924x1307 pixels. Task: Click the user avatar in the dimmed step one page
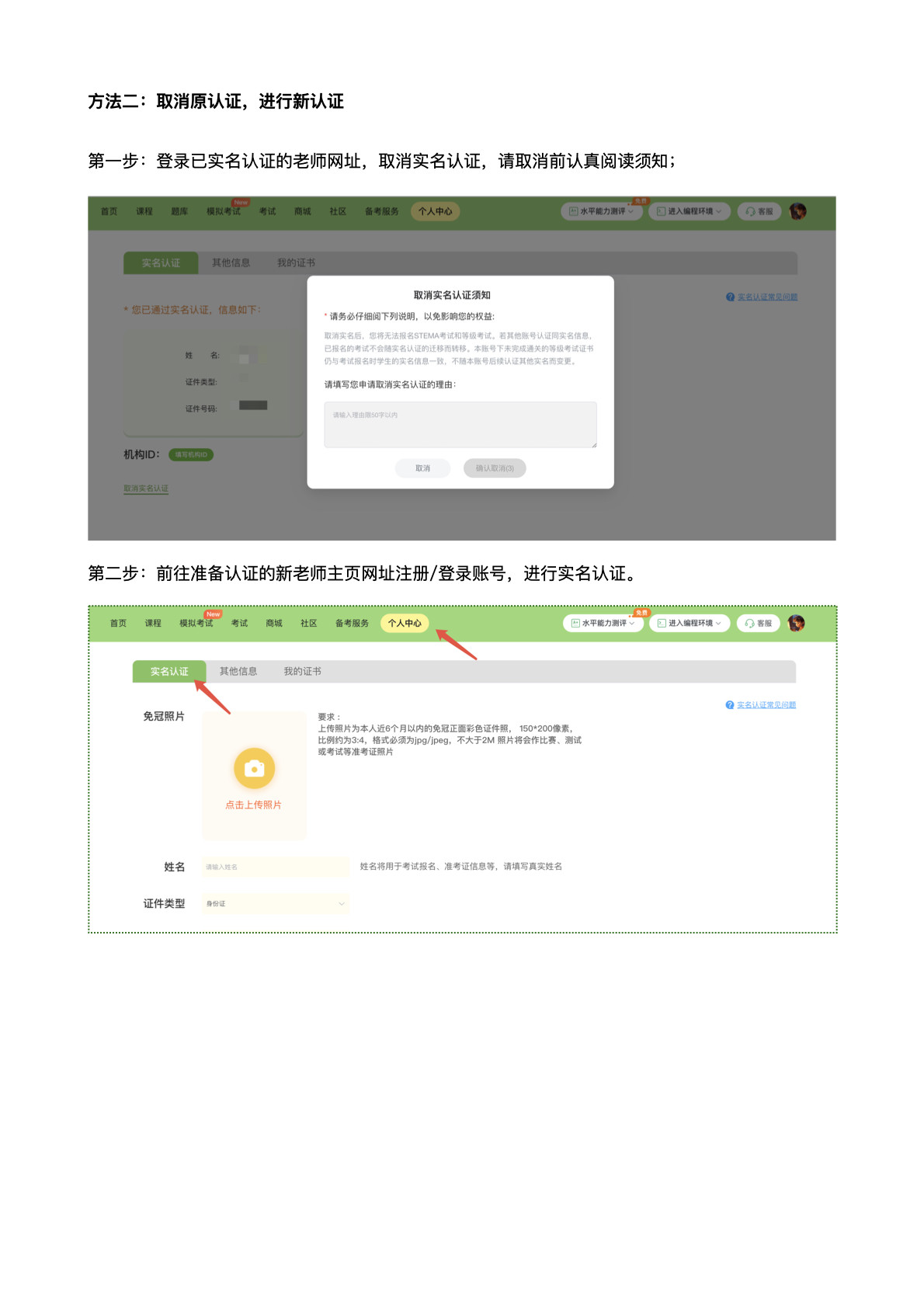797,211
